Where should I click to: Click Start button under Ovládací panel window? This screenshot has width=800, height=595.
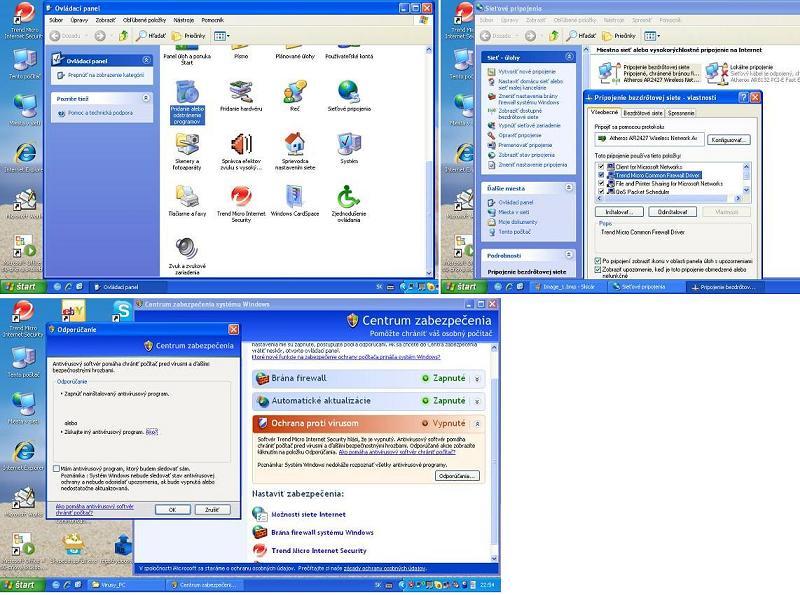(23, 286)
